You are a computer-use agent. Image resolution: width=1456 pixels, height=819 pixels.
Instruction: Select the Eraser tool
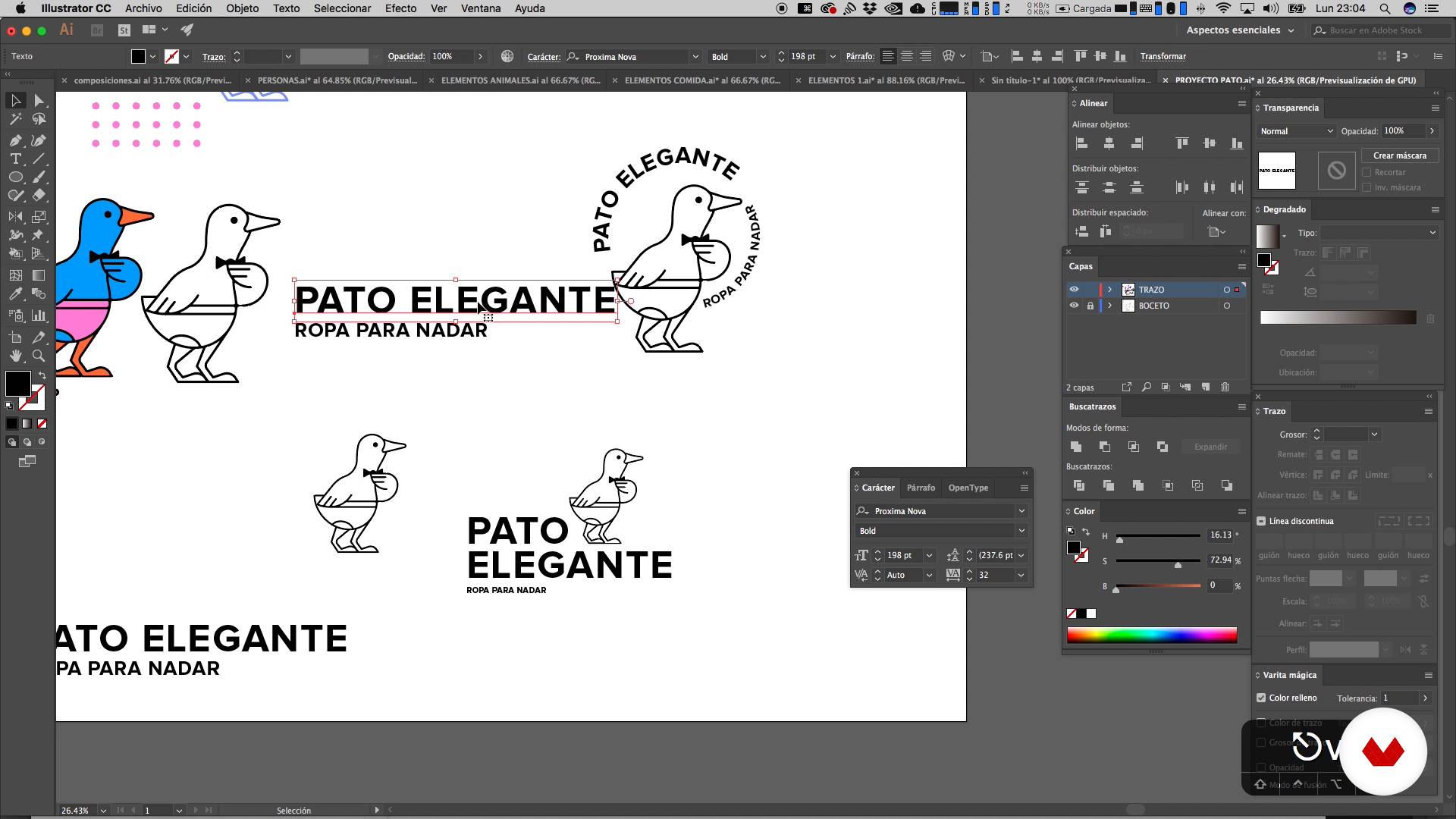click(x=39, y=195)
